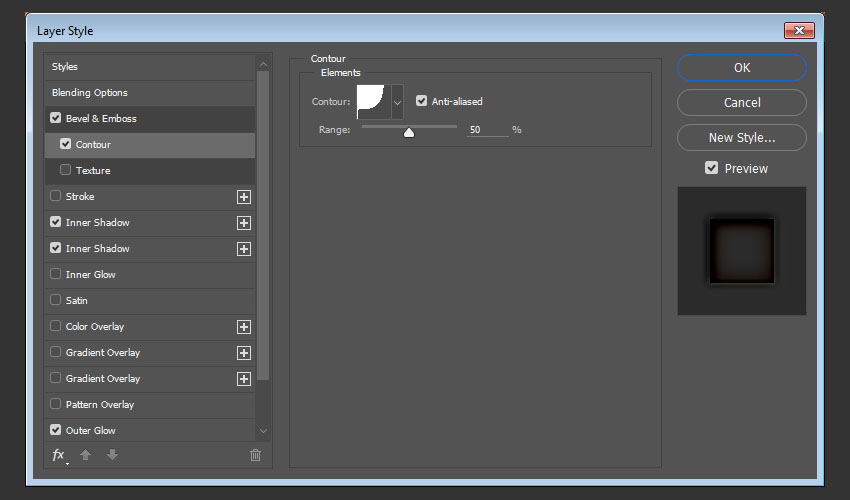The height and width of the screenshot is (500, 850).
Task: Select the Pattern Overlay row
Action: point(150,405)
